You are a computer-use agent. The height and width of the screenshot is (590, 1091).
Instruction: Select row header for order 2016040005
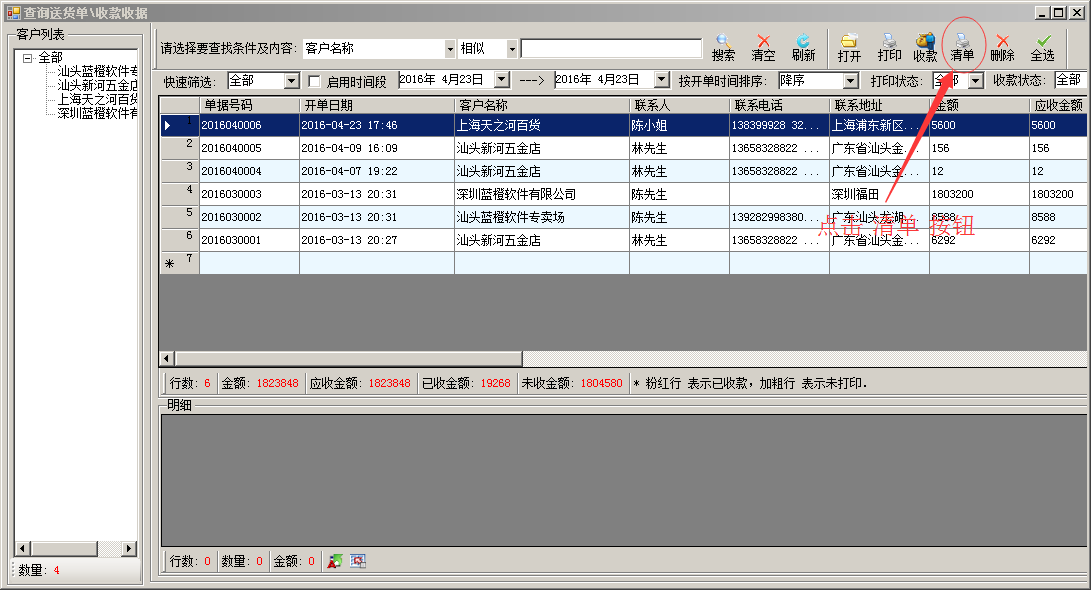point(180,148)
